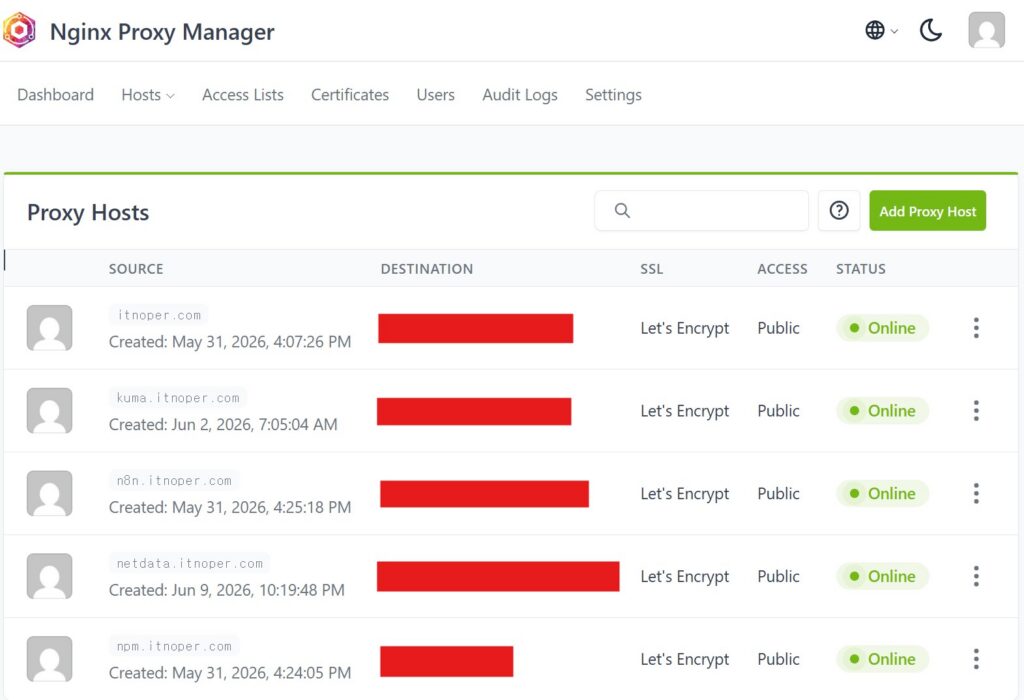
Task: Click owner avatar in kuma.itnoper.com row
Action: tap(50, 411)
